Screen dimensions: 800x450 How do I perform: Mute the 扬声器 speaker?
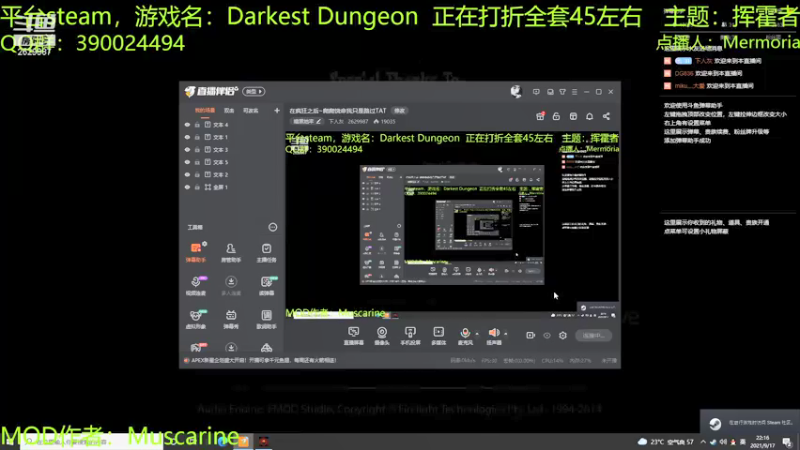pyautogui.click(x=493, y=336)
